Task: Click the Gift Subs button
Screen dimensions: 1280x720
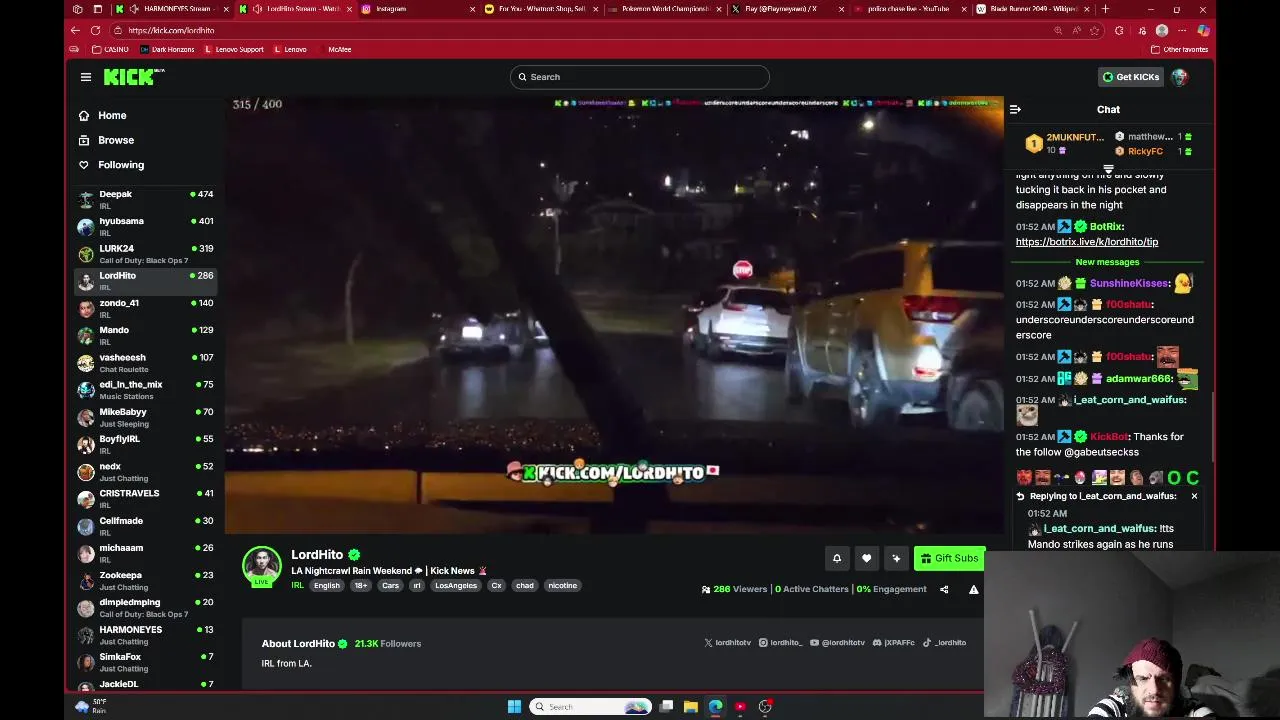Action: click(x=949, y=559)
